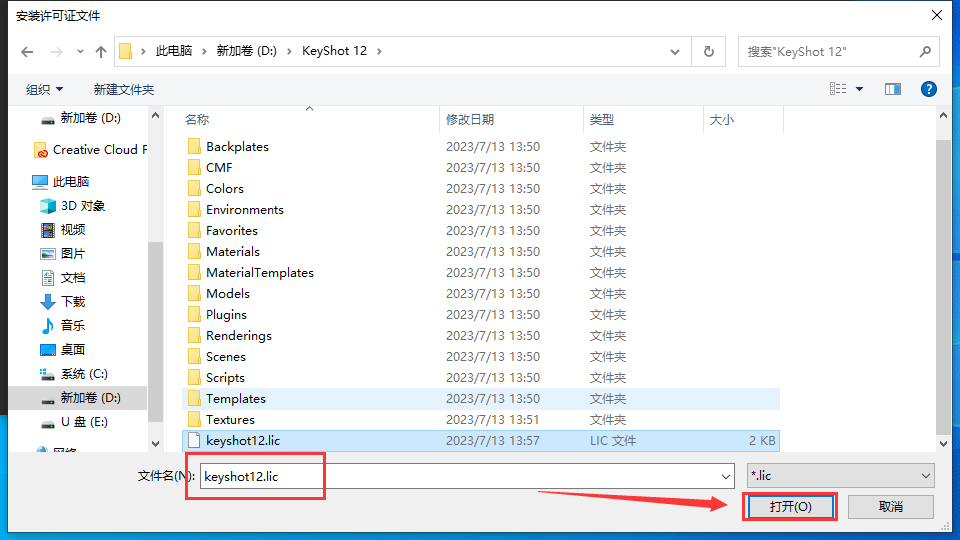The image size is (960, 540).
Task: Change the view layout icon
Action: click(x=838, y=89)
